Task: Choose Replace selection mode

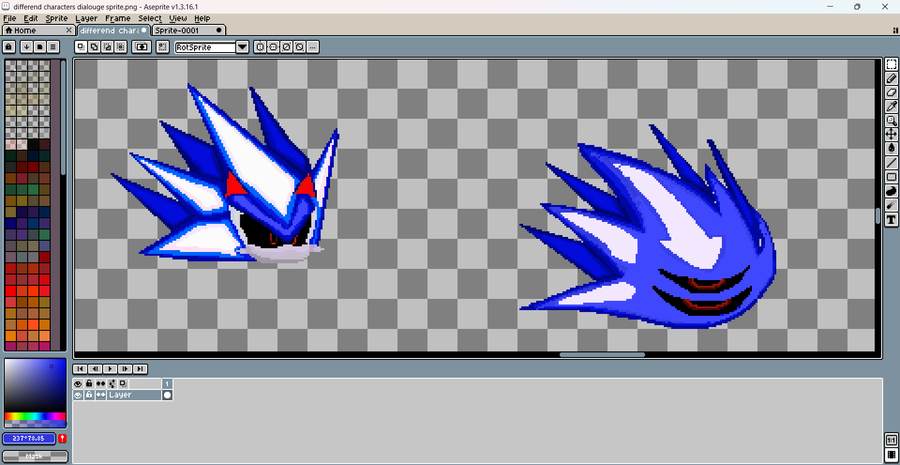Action: click(82, 47)
